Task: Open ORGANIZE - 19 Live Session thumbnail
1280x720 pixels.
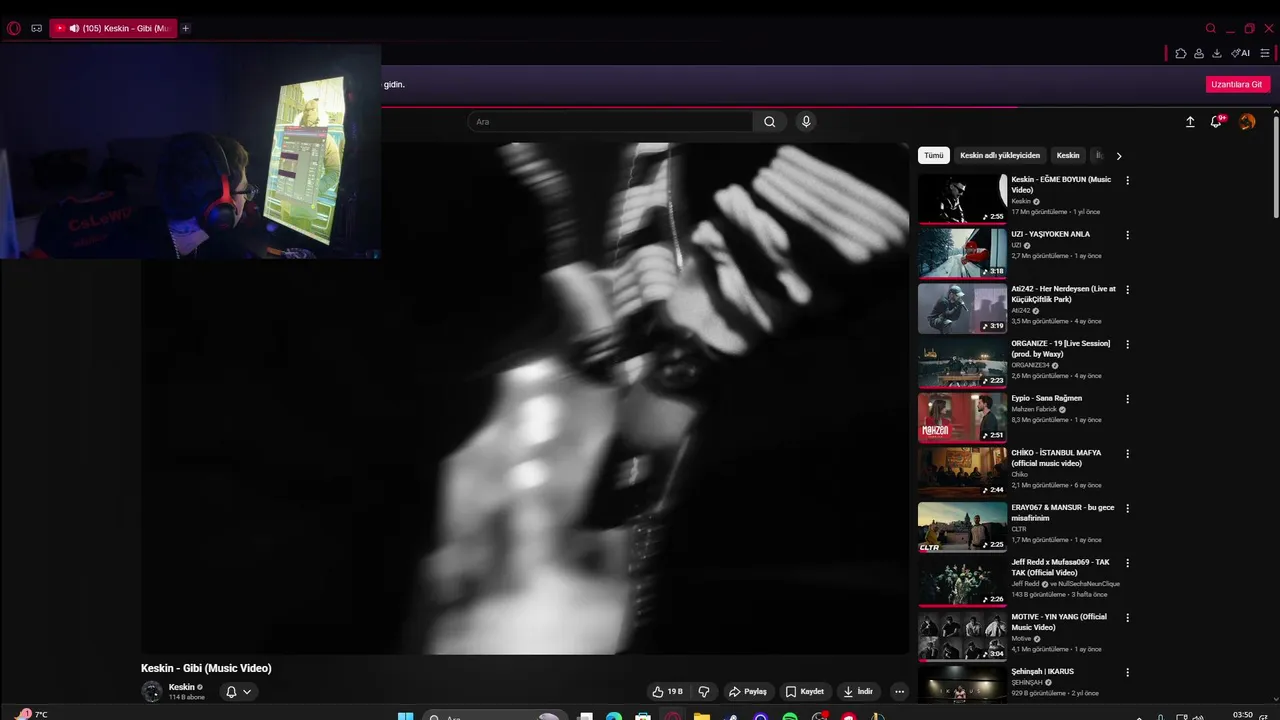Action: click(x=962, y=363)
